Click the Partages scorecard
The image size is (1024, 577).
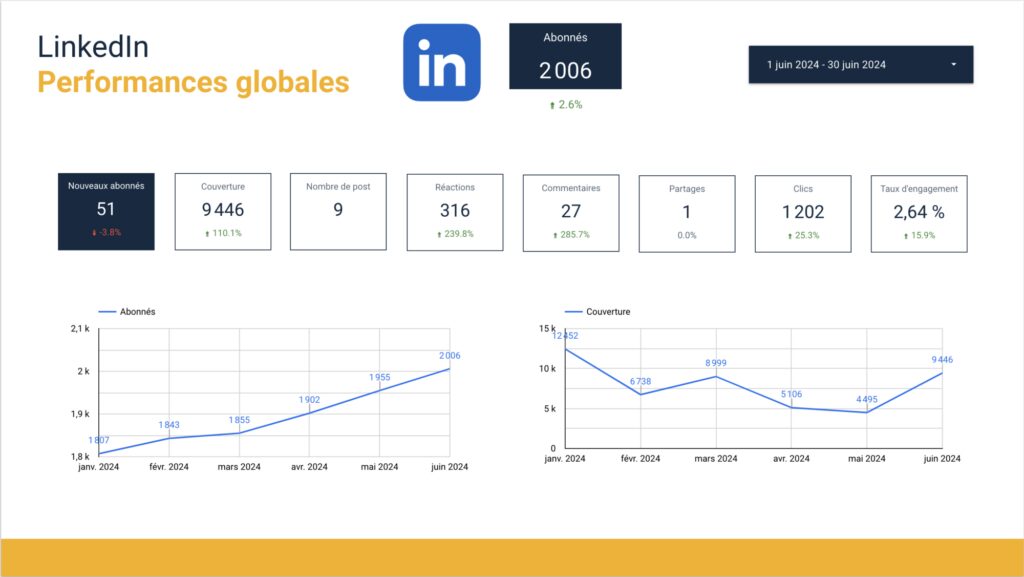(686, 212)
